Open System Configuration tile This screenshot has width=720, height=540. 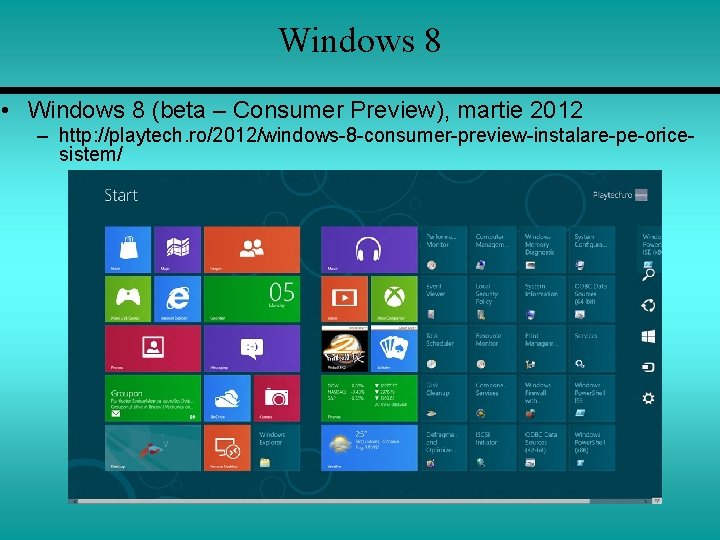(x=592, y=249)
